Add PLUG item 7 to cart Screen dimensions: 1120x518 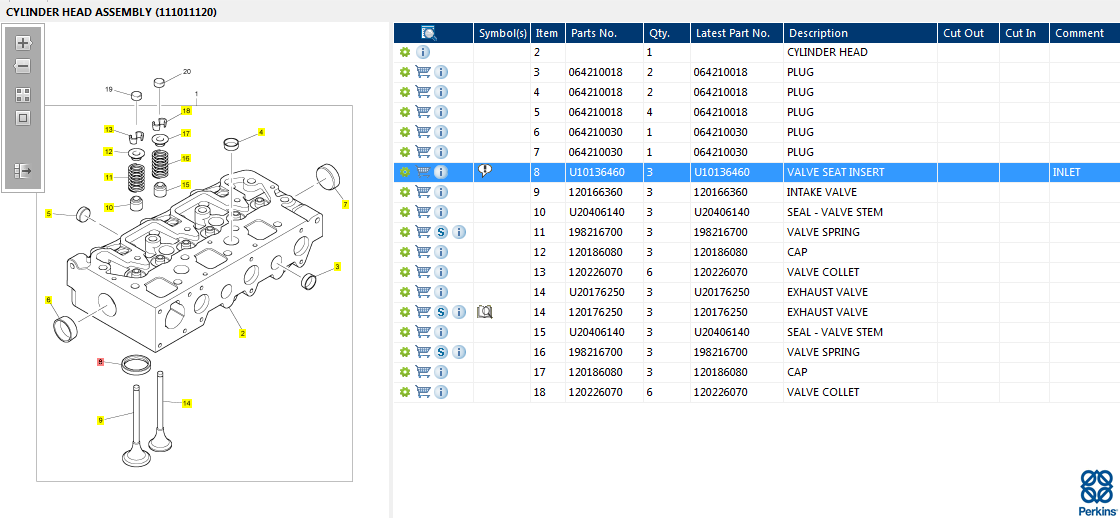[x=423, y=152]
